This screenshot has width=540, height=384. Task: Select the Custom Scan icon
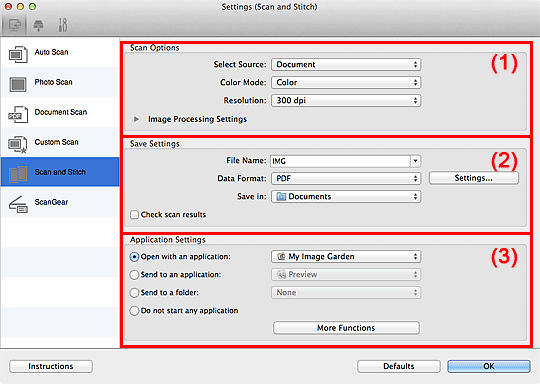click(x=18, y=144)
